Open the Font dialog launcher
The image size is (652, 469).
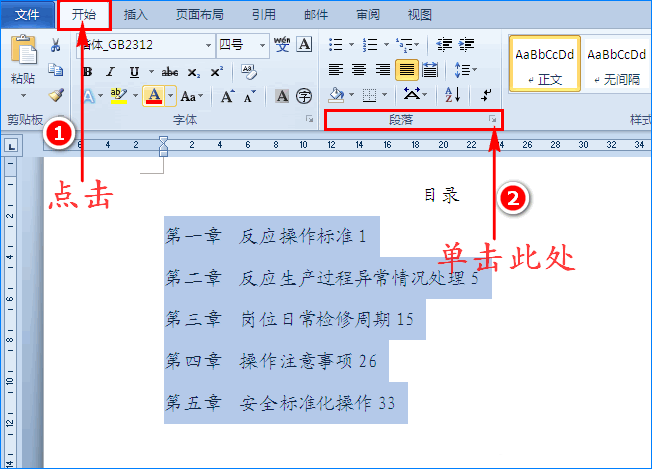(x=309, y=120)
